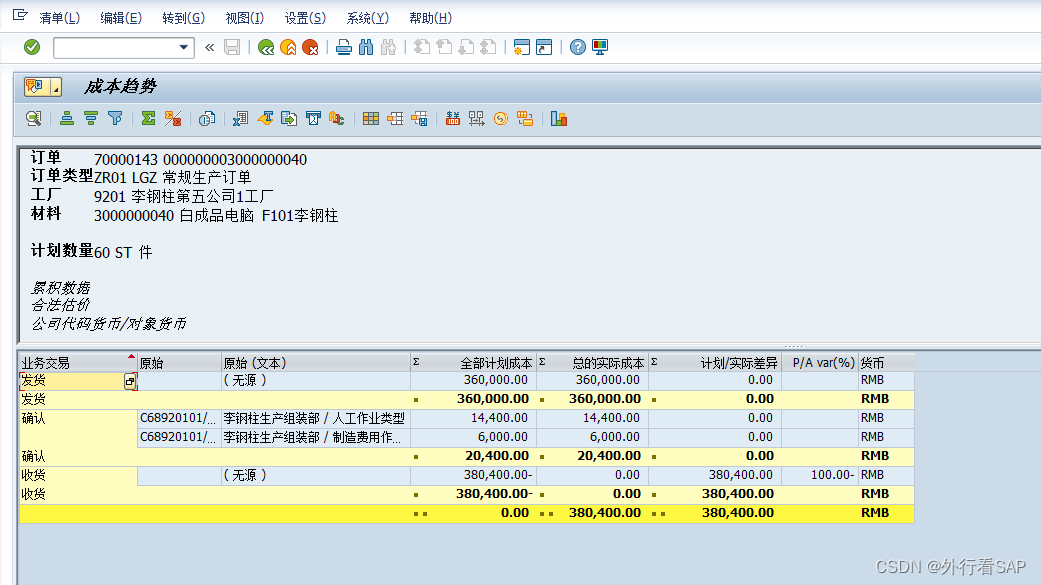Viewport: 1041px width, 585px height.
Task: Click the binoculars Find icon
Action: [365, 47]
